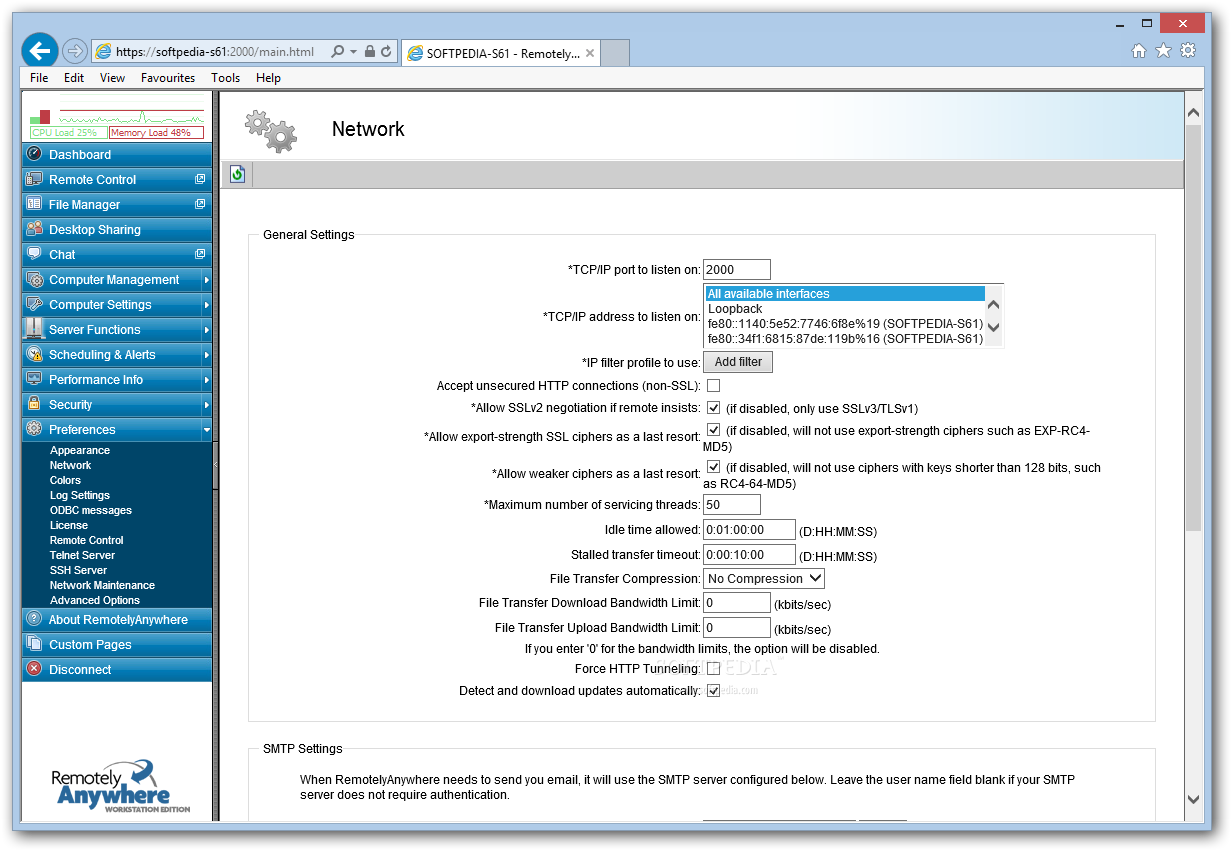1232x851 pixels.
Task: Click the green refresh toolbar icon
Action: pos(237,175)
